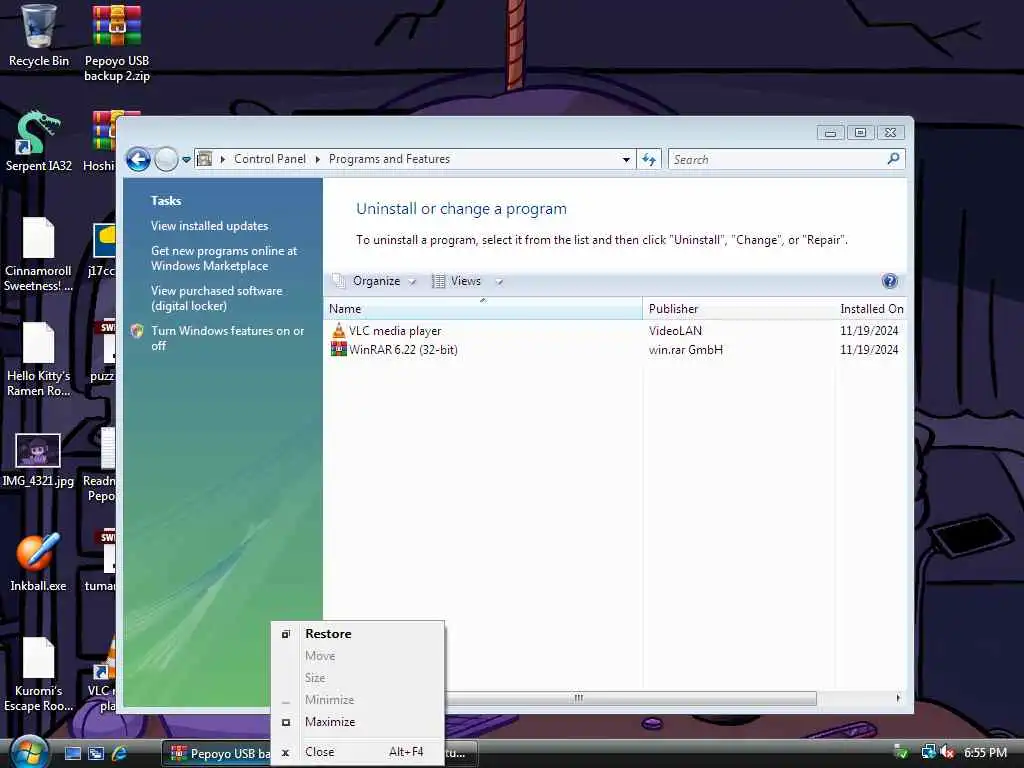This screenshot has width=1024, height=768.
Task: Click the Refresh button
Action: (649, 159)
